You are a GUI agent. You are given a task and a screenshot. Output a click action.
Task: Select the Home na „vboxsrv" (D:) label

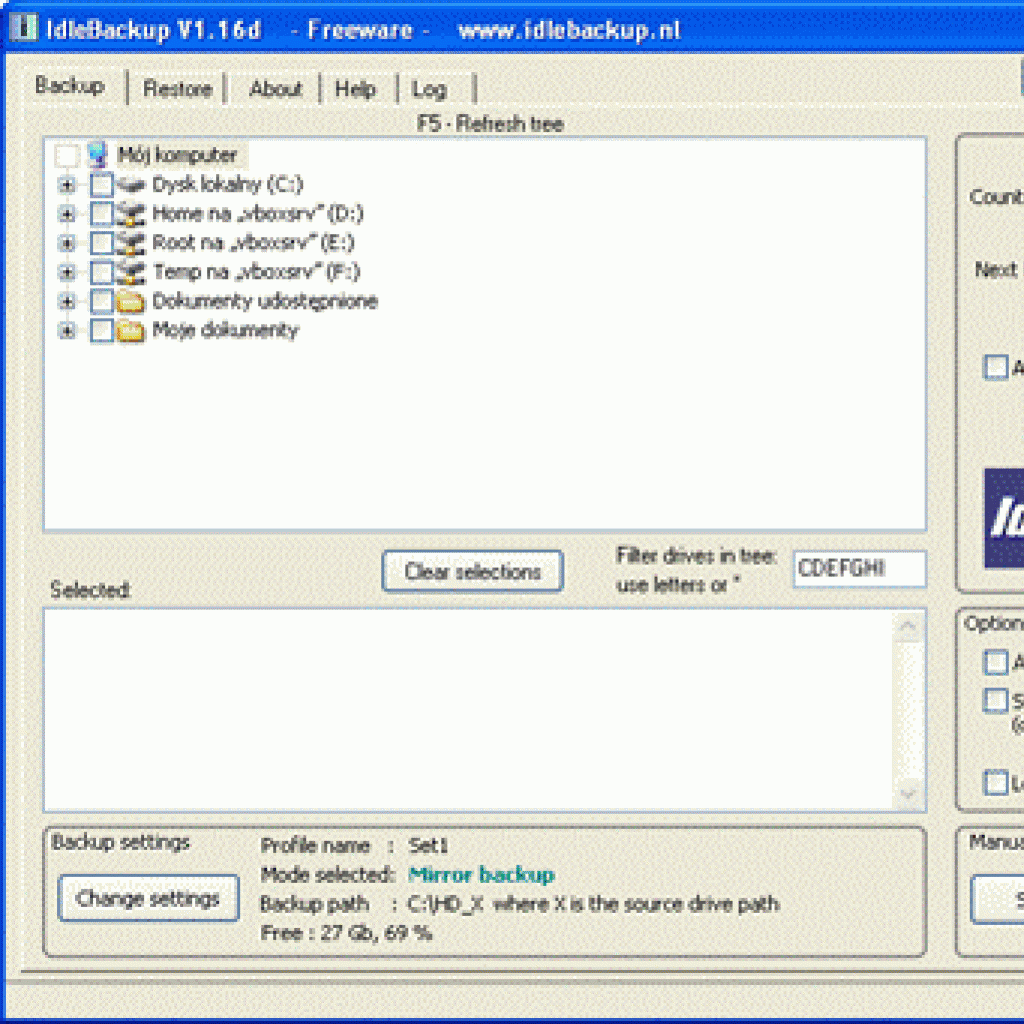(257, 214)
